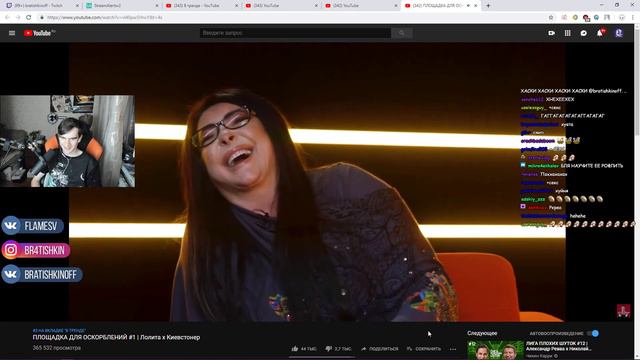Click the 365 532 просмотра view count
Screen dimensions: 640x360
(x=57, y=348)
